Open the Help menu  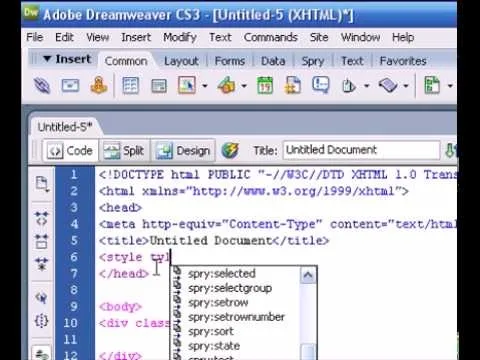pos(403,37)
